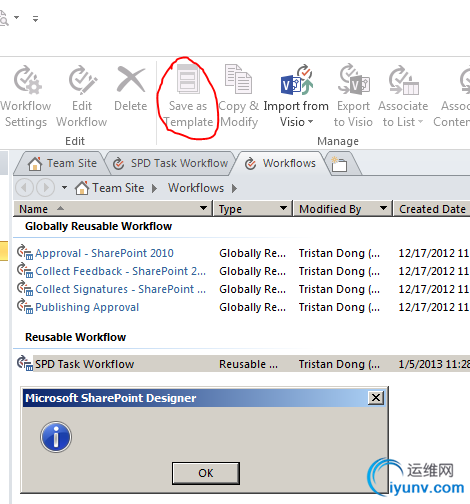
Task: Switch to the SPD Task Workflow tab
Action: click(x=170, y=163)
